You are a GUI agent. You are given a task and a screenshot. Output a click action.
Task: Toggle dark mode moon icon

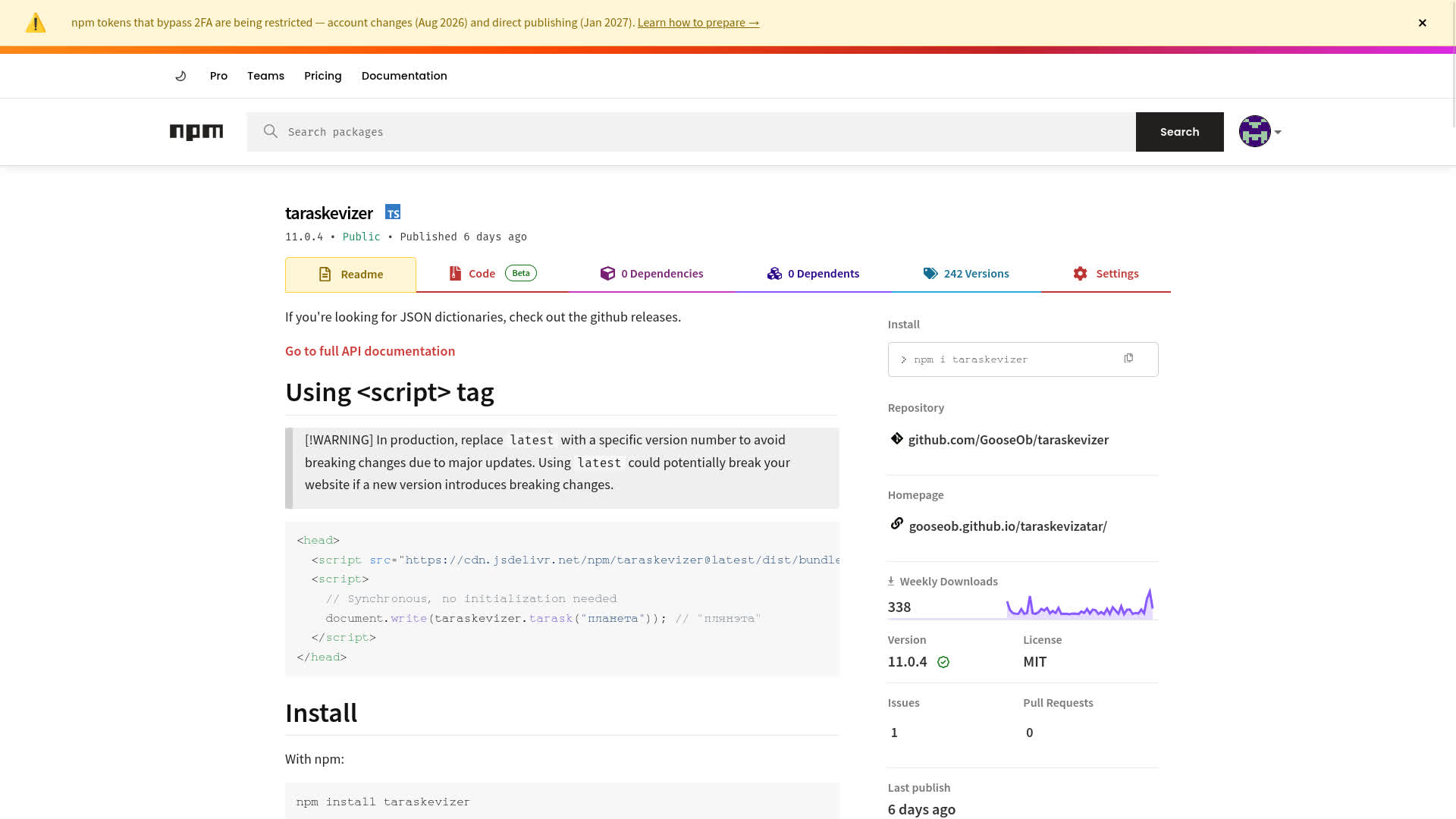(x=180, y=76)
